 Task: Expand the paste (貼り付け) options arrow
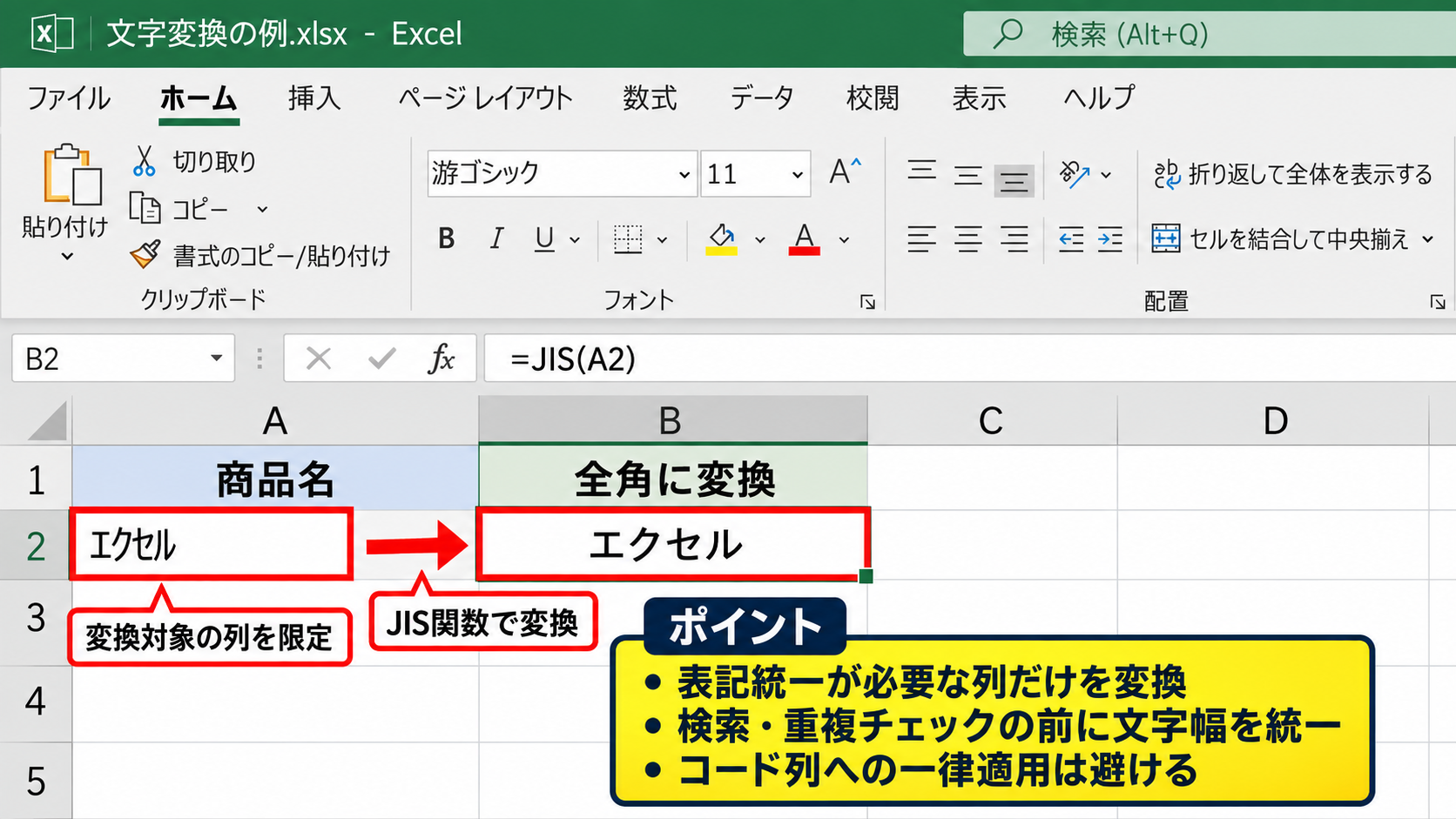coord(67,257)
